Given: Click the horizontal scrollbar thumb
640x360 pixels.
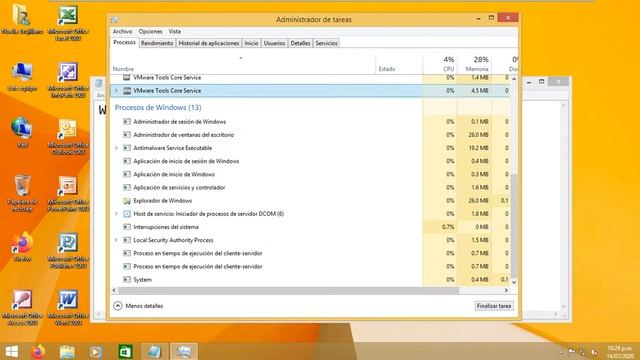Looking at the screenshot, I should pos(289,290).
